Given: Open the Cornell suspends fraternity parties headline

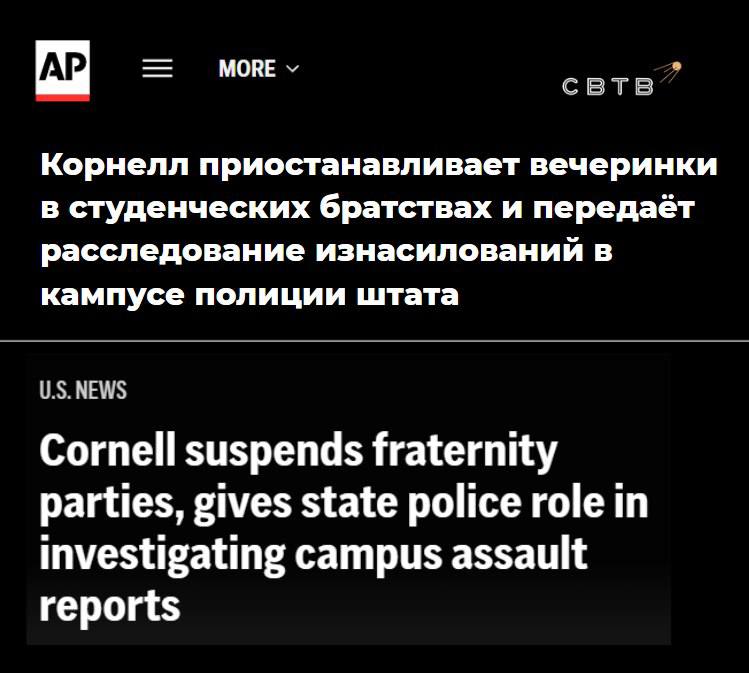Looking at the screenshot, I should point(343,528).
